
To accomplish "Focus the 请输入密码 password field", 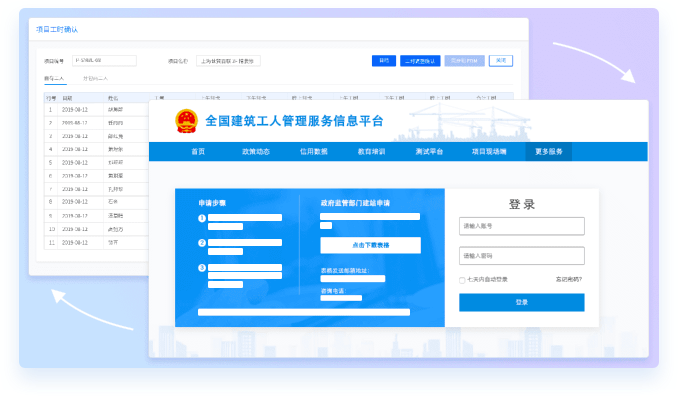I will coord(521,256).
